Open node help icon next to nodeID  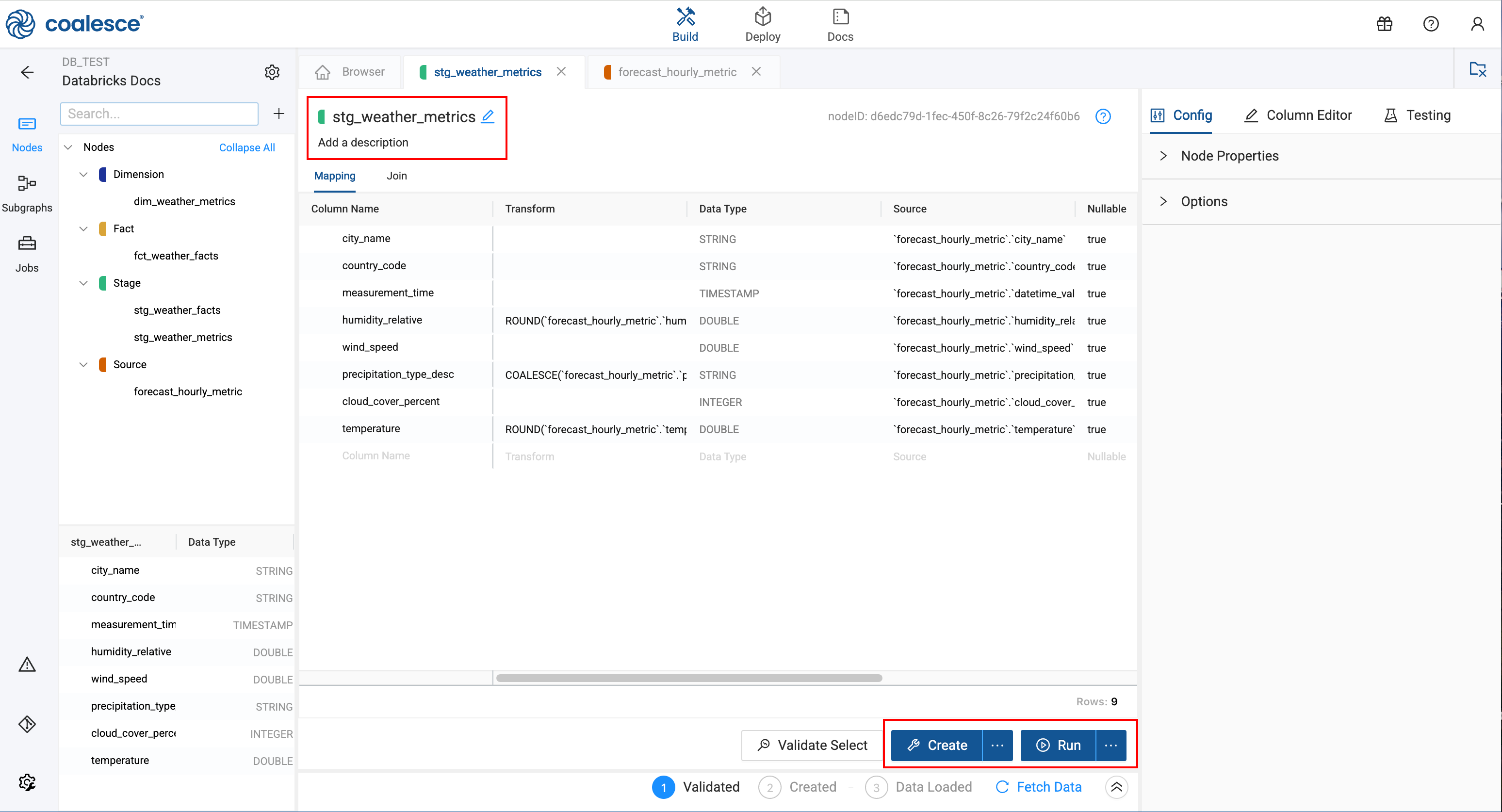(1103, 116)
